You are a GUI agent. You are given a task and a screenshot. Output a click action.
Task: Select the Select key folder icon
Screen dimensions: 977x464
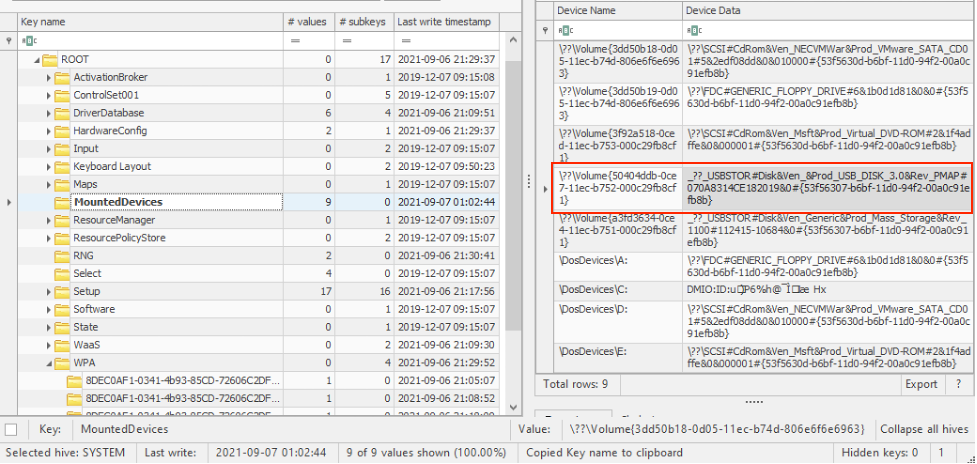click(62, 273)
